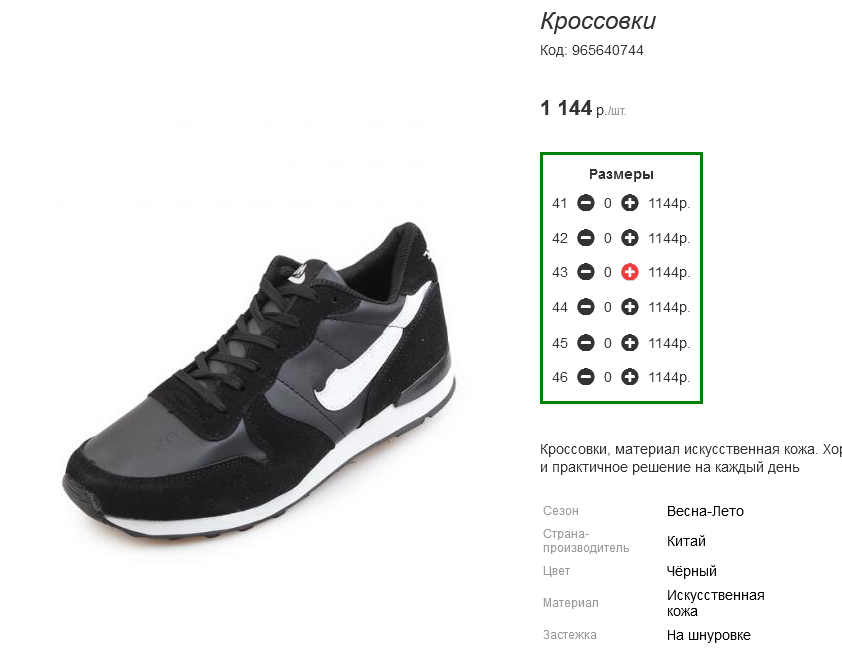Increase quantity for size 45
842x657 pixels.
coord(629,343)
